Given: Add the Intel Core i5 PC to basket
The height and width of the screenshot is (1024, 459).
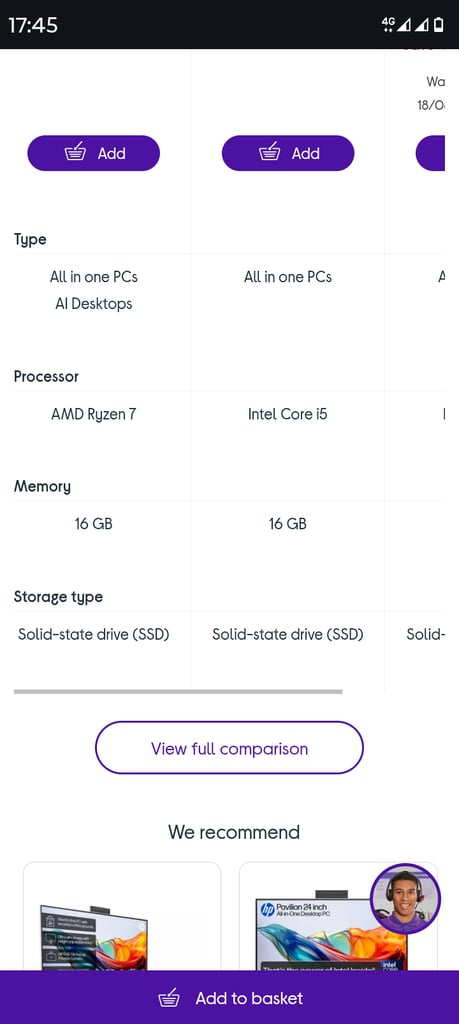Looking at the screenshot, I should coord(288,153).
